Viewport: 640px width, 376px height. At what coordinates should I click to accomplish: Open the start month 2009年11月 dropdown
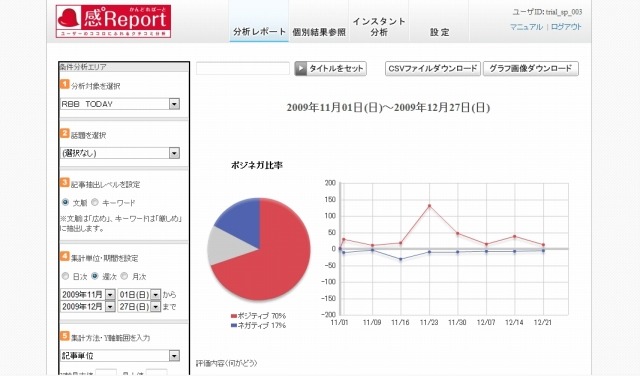[88, 294]
